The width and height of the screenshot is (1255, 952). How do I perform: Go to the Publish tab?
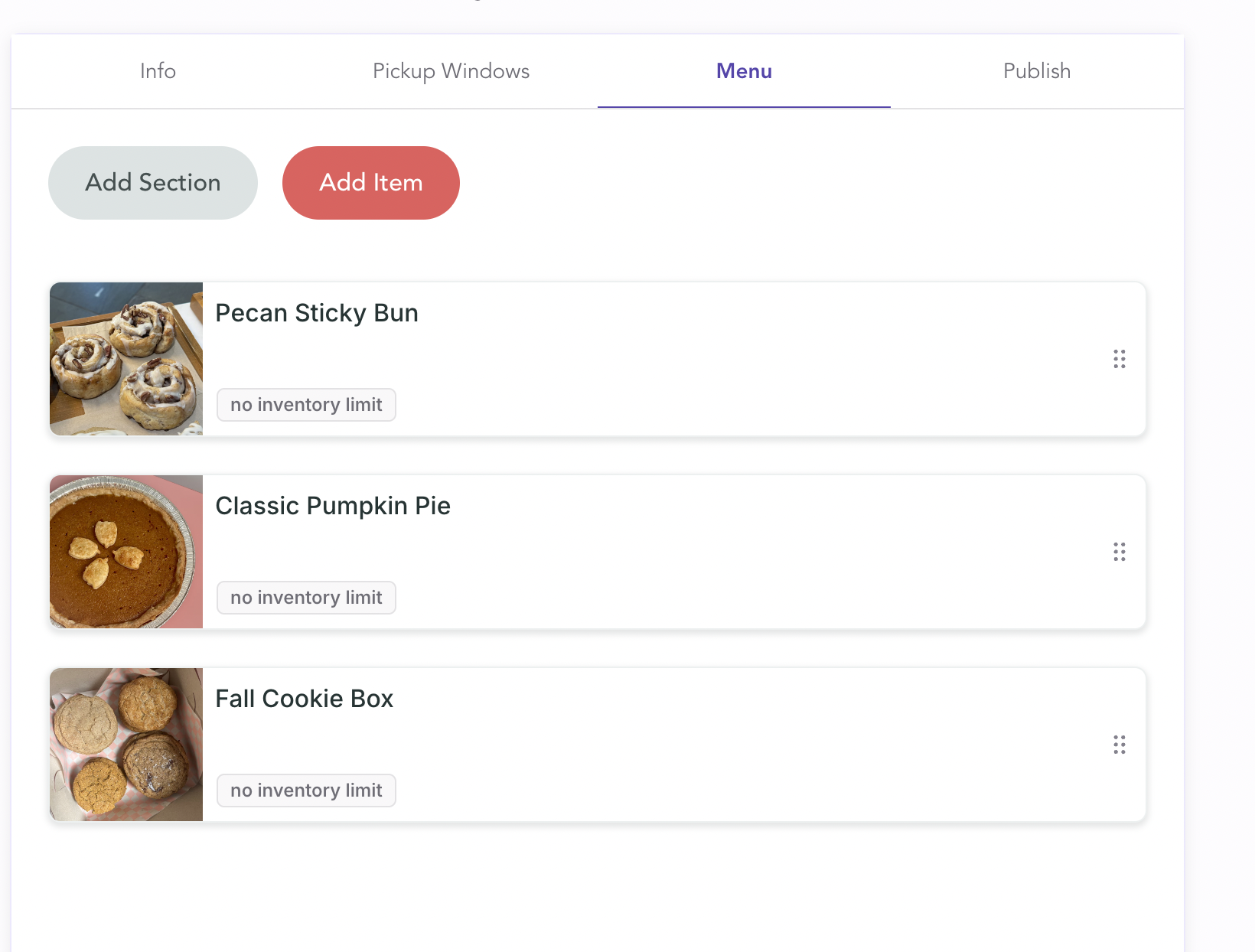(1037, 71)
